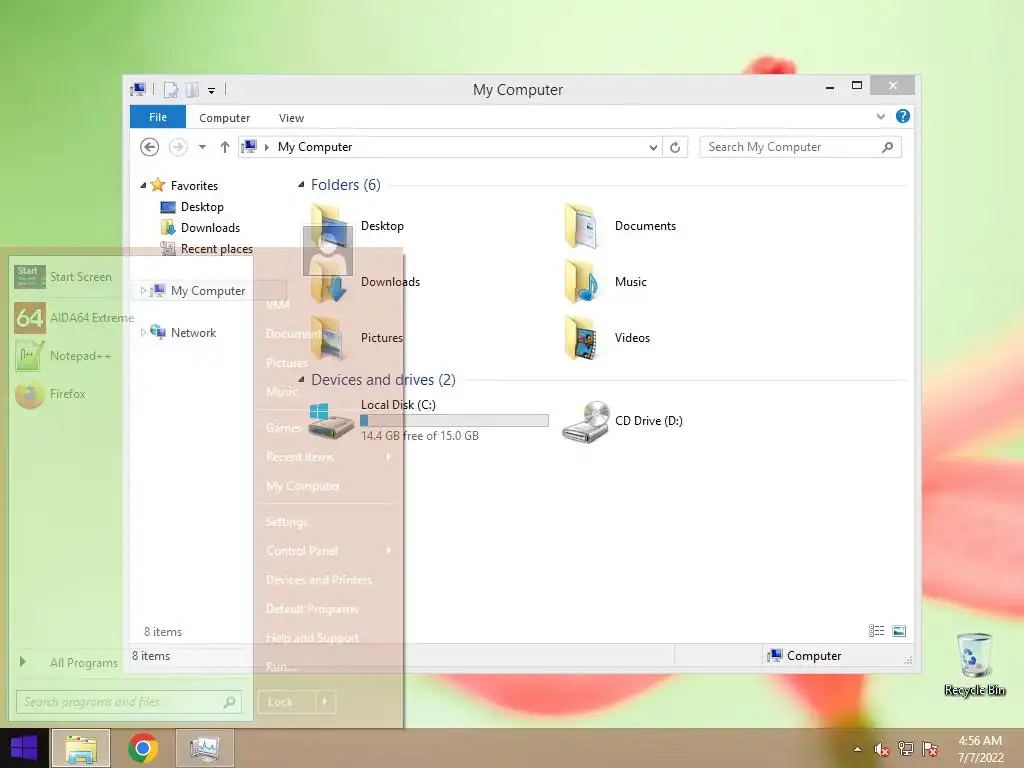Click the search magnifier in Explorer
Viewport: 1024px width, 768px height.
pos(887,147)
